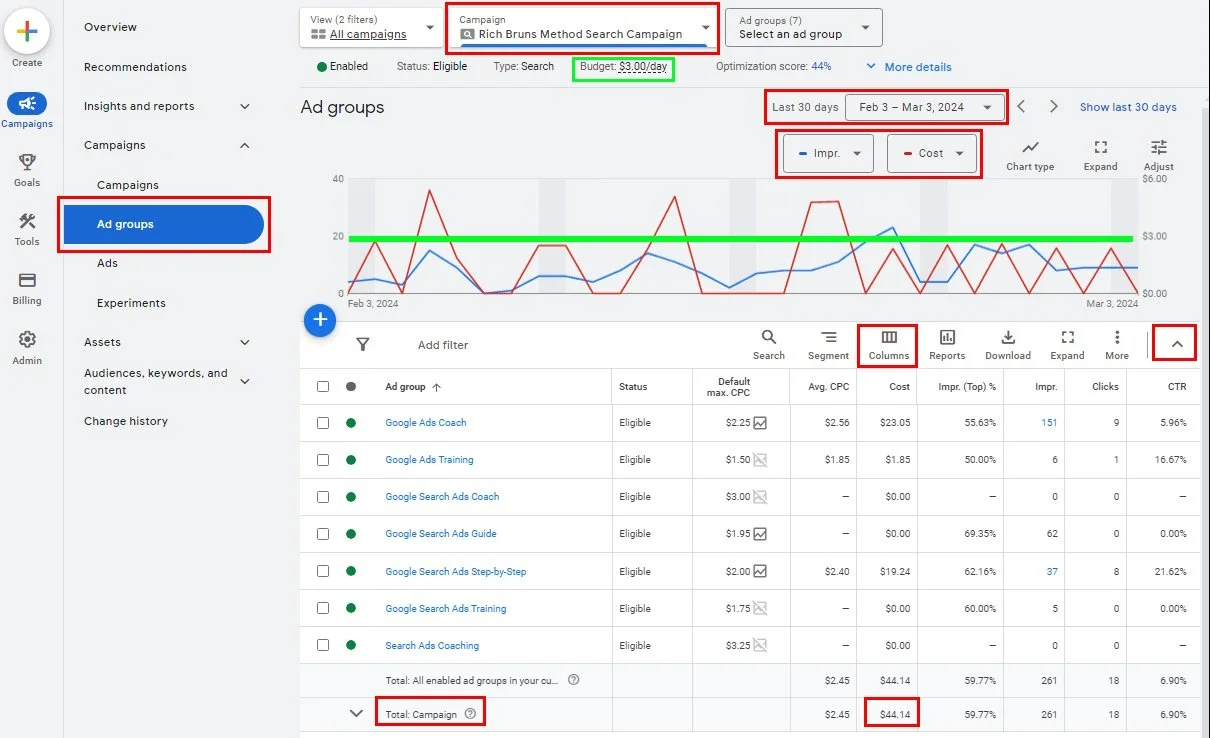
Task: Open Recommendations in sidebar
Action: click(135, 67)
